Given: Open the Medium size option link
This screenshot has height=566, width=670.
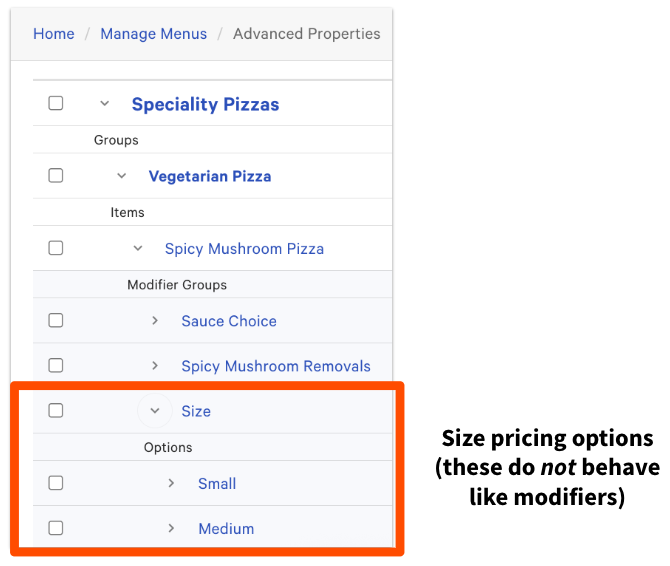Looking at the screenshot, I should coord(226,528).
